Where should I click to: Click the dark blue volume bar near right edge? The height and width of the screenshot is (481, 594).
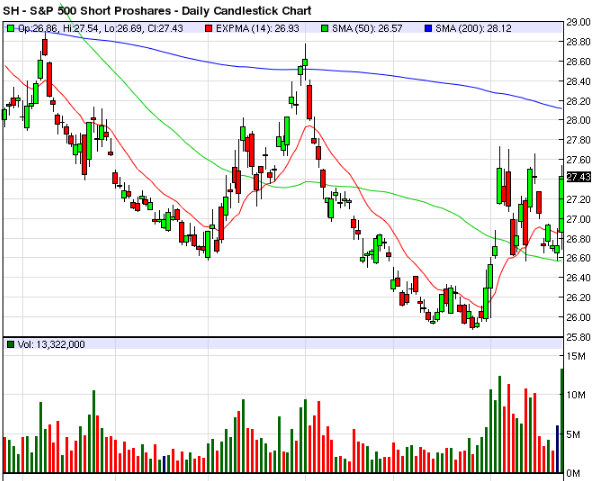coord(558,449)
